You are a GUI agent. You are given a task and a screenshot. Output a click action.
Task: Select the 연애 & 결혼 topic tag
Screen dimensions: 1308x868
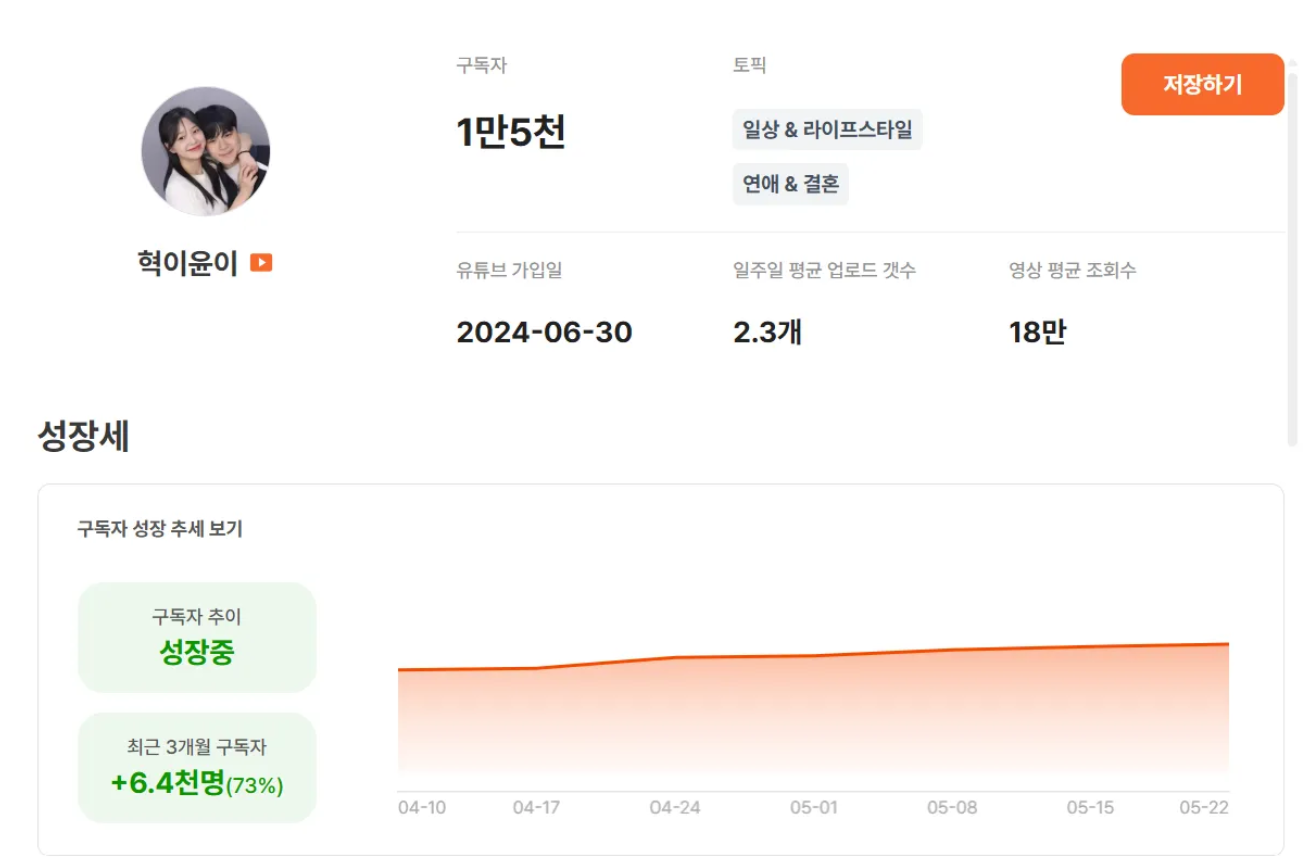pyautogui.click(x=790, y=184)
